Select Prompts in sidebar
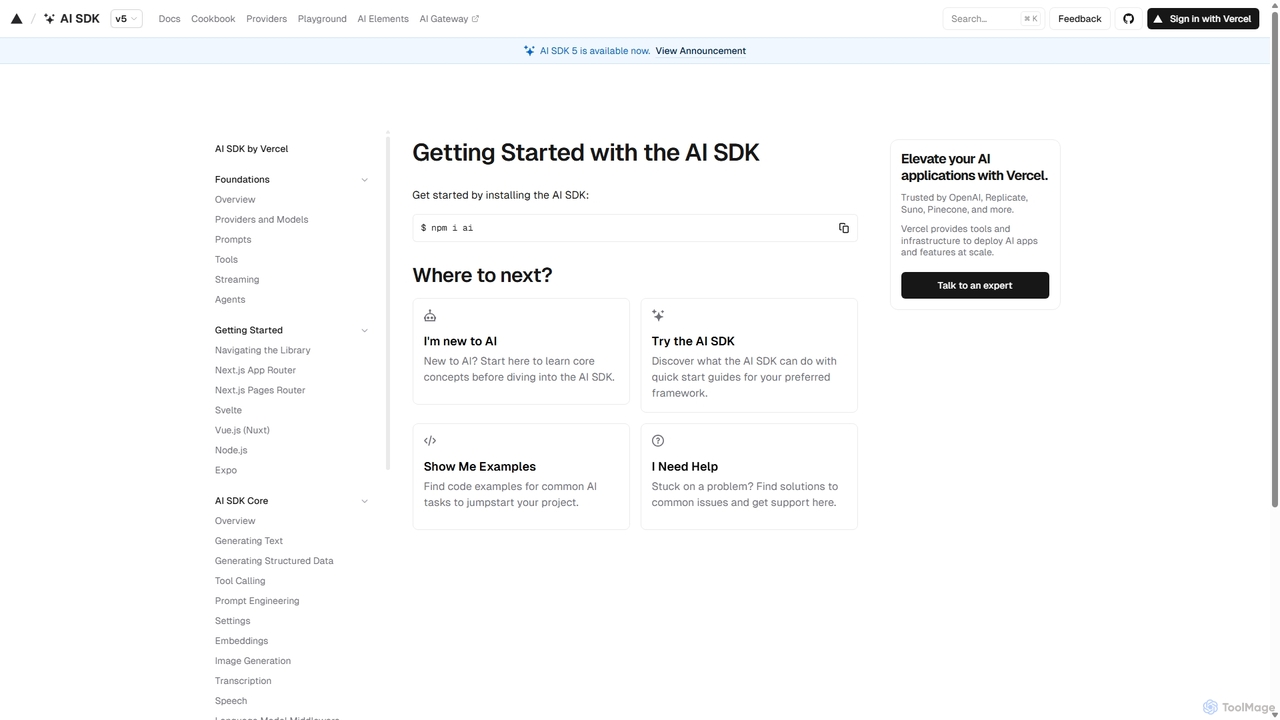Viewport: 1280px width, 720px height. 233,240
